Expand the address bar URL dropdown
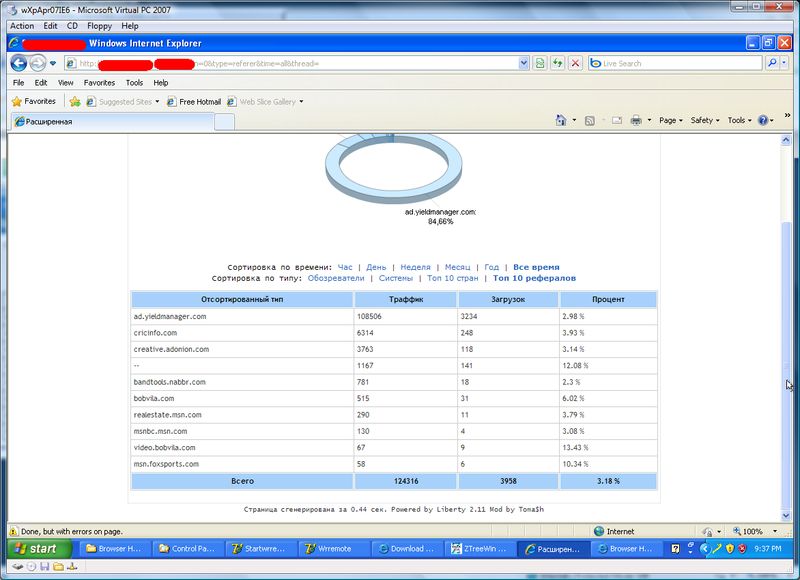Image resolution: width=800 pixels, height=580 pixels. [x=523, y=63]
